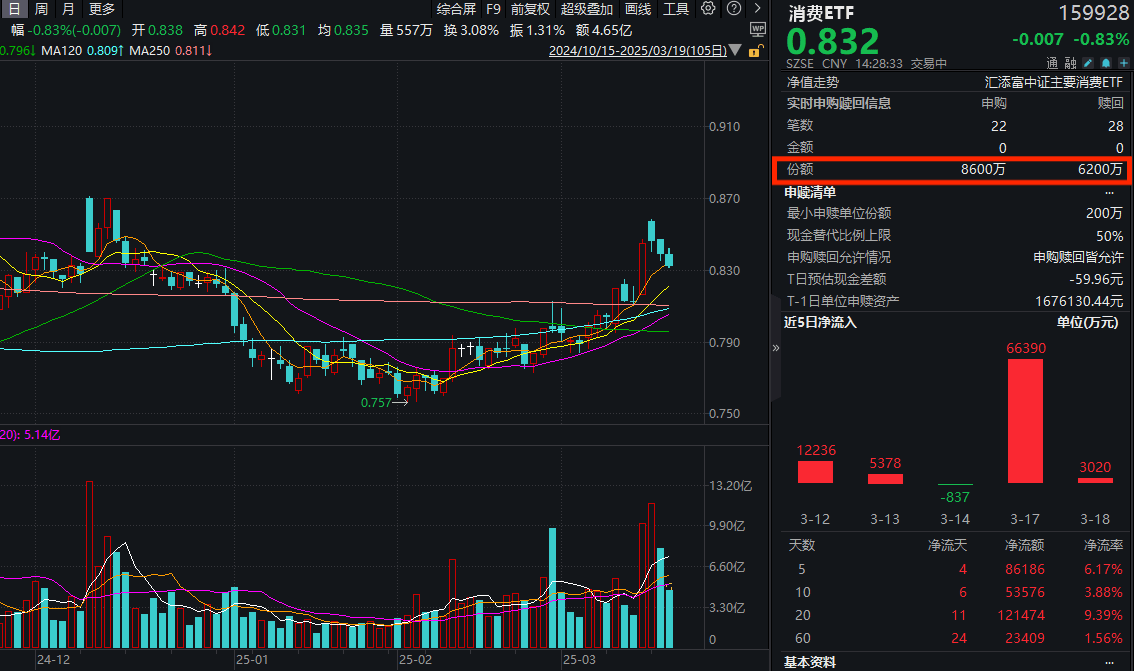
Task: Open the drawing/edit pencil icon beside 通融
Action: (1089, 62)
